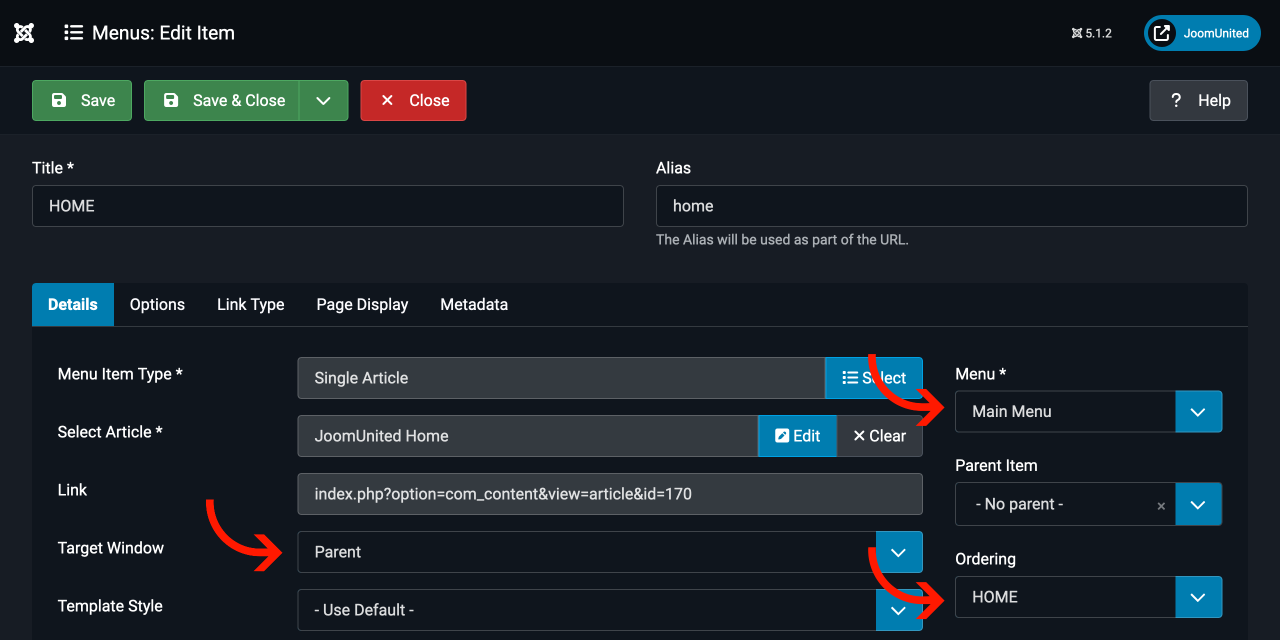Click into the Alias input field
The image size is (1280, 640).
(951, 206)
